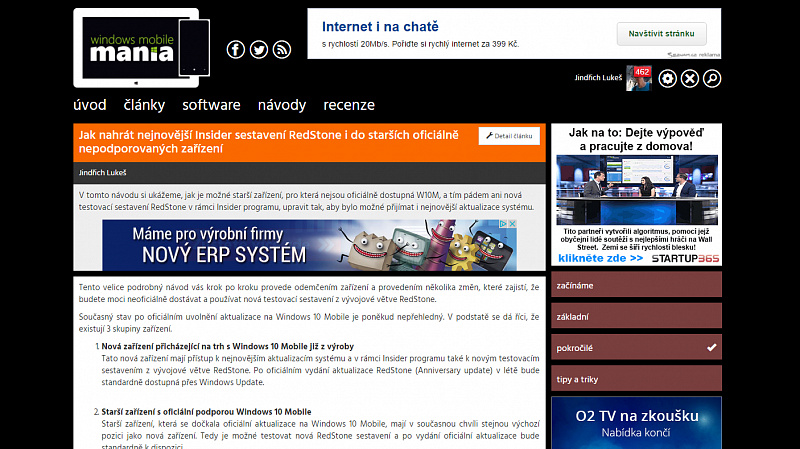Click the logout X circle icon
Screen dimensions: 800x449
tap(690, 79)
